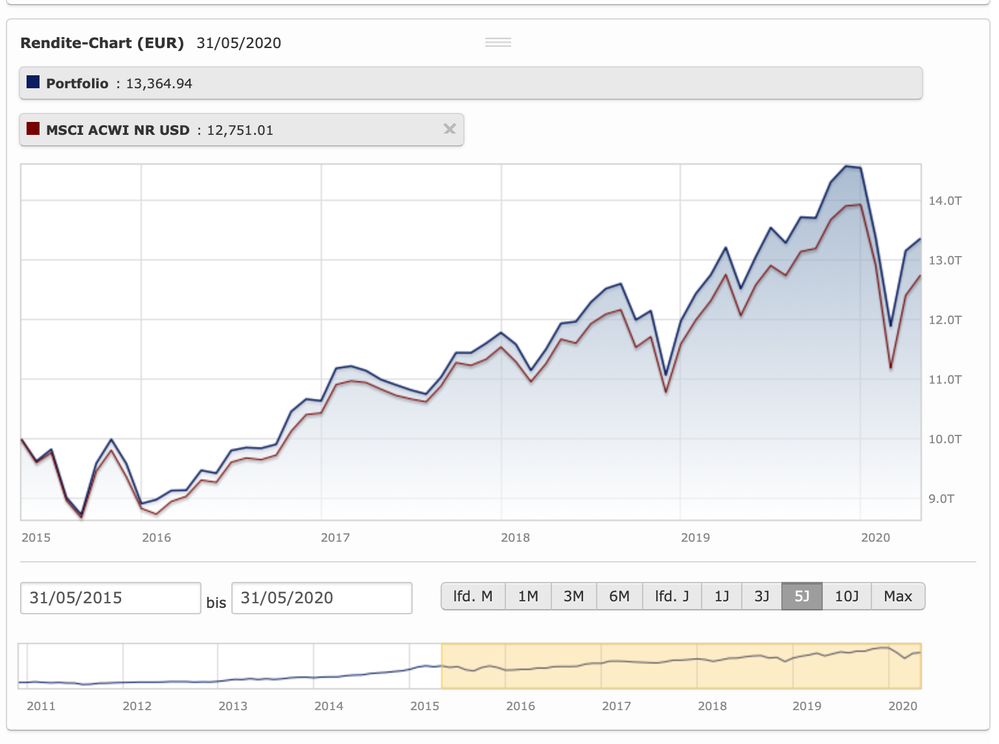
Task: Switch the chart to 3M range
Action: click(x=573, y=596)
